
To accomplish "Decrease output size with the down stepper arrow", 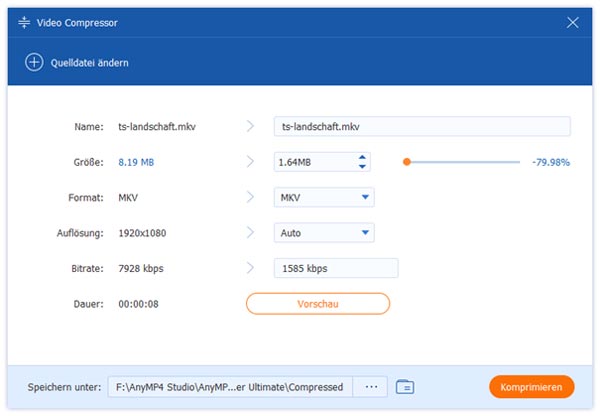I will click(362, 167).
